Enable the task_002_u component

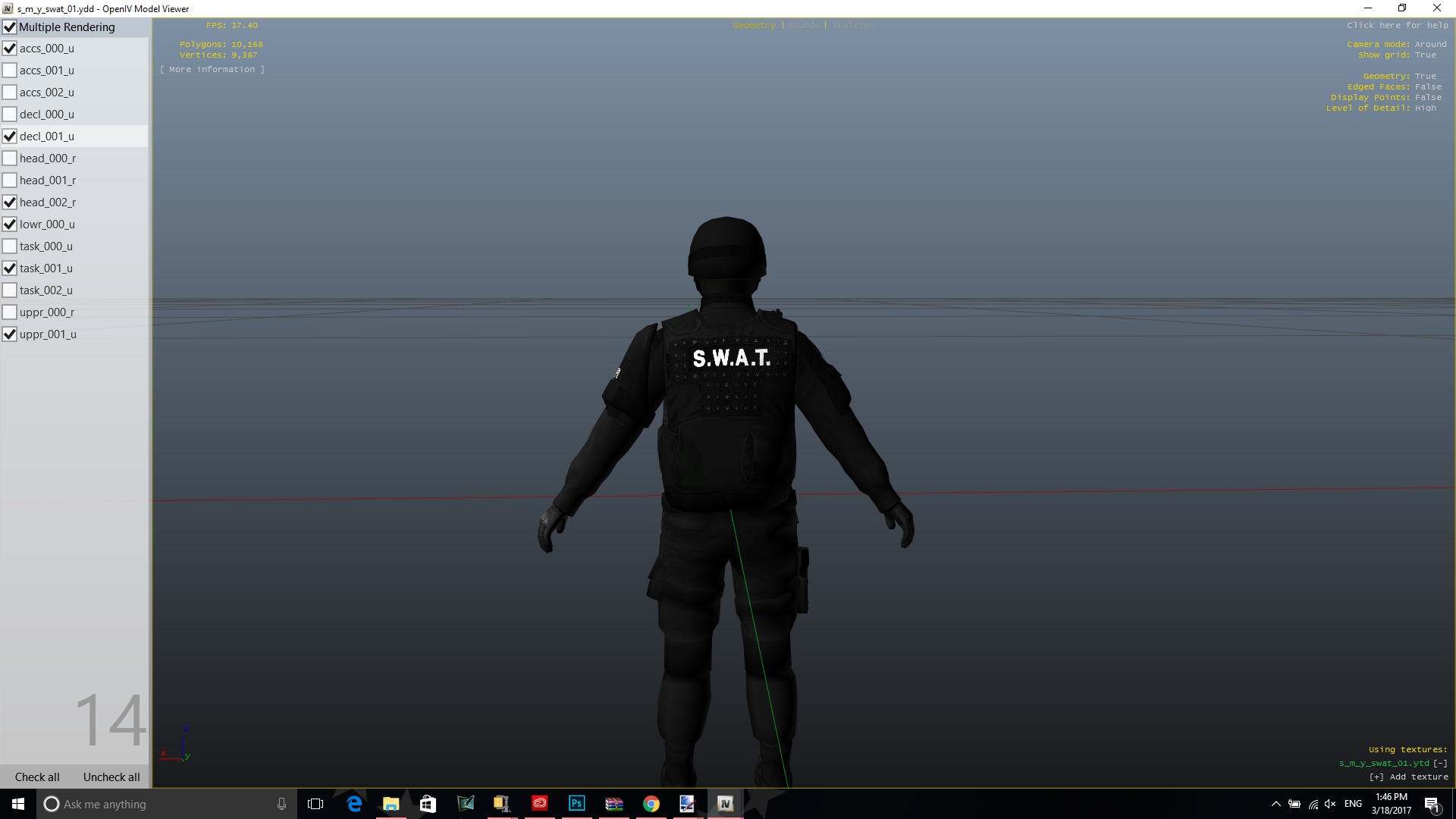point(10,290)
